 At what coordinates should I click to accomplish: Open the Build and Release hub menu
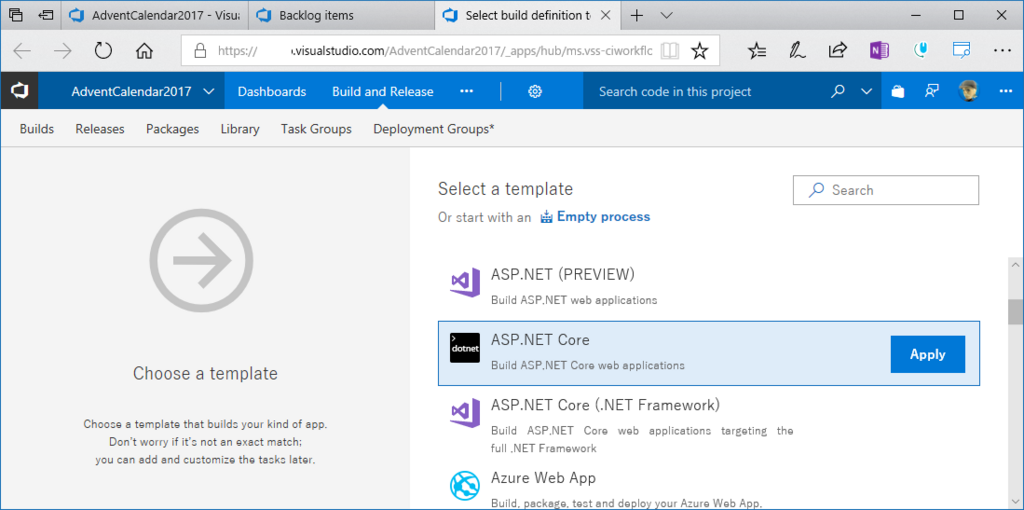[383, 91]
